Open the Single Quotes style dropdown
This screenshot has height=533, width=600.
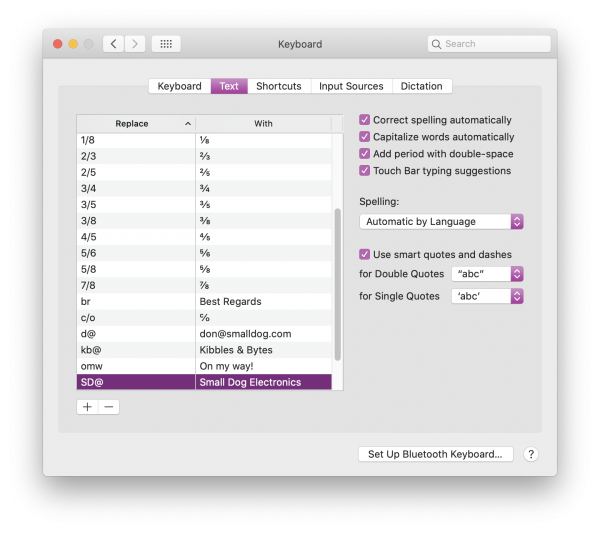[487, 296]
